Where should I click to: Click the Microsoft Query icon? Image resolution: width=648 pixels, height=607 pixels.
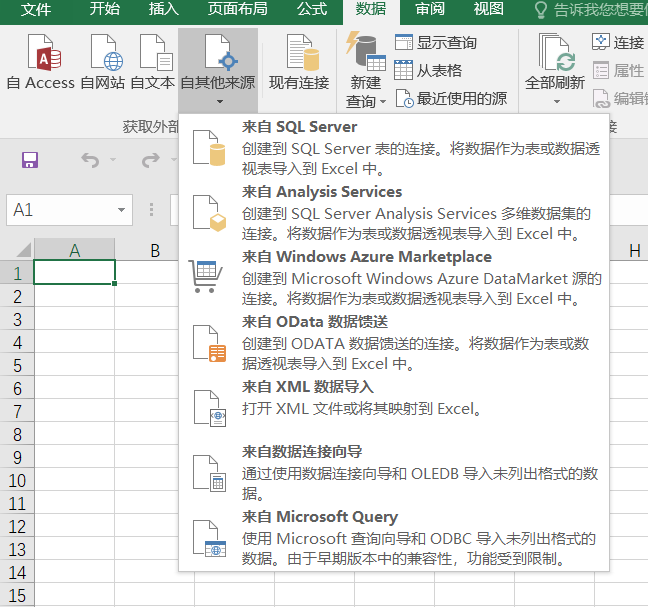pos(209,538)
